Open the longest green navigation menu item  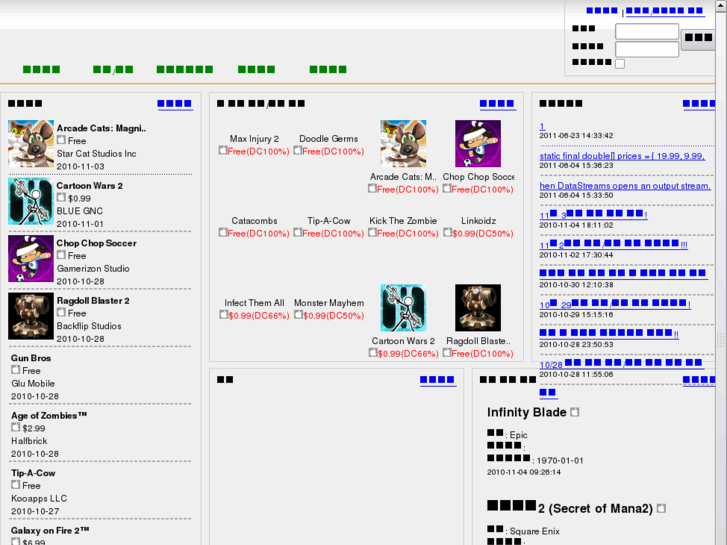point(185,70)
